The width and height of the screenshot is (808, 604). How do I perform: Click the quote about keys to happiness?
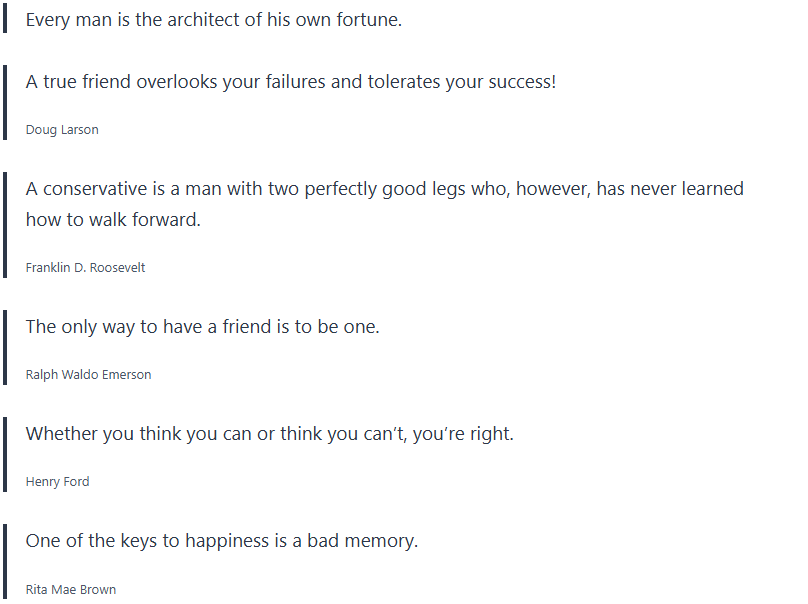(221, 541)
